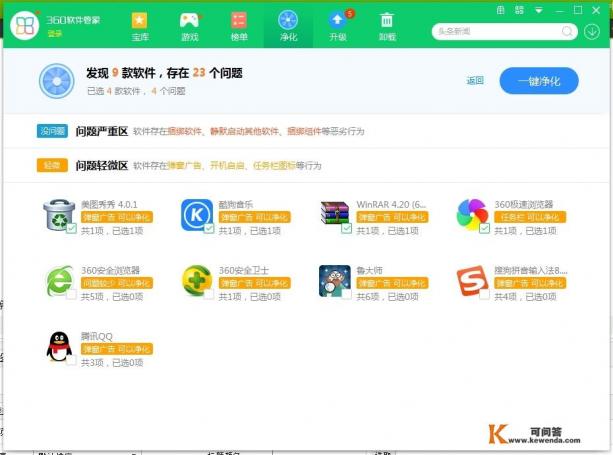This screenshot has height=455, width=613.
Task: Click the orange tag under 腾讯QQ
Action: pos(117,349)
